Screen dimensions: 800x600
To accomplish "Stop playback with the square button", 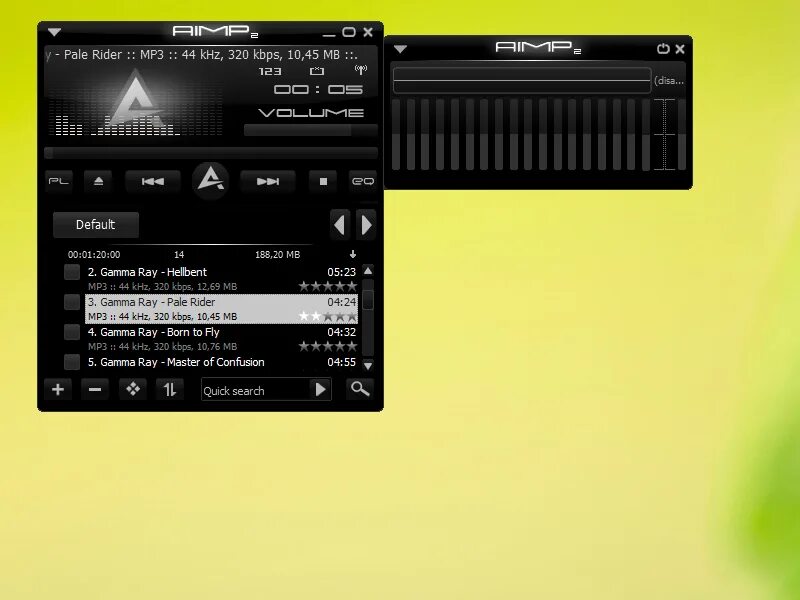I will (323, 181).
